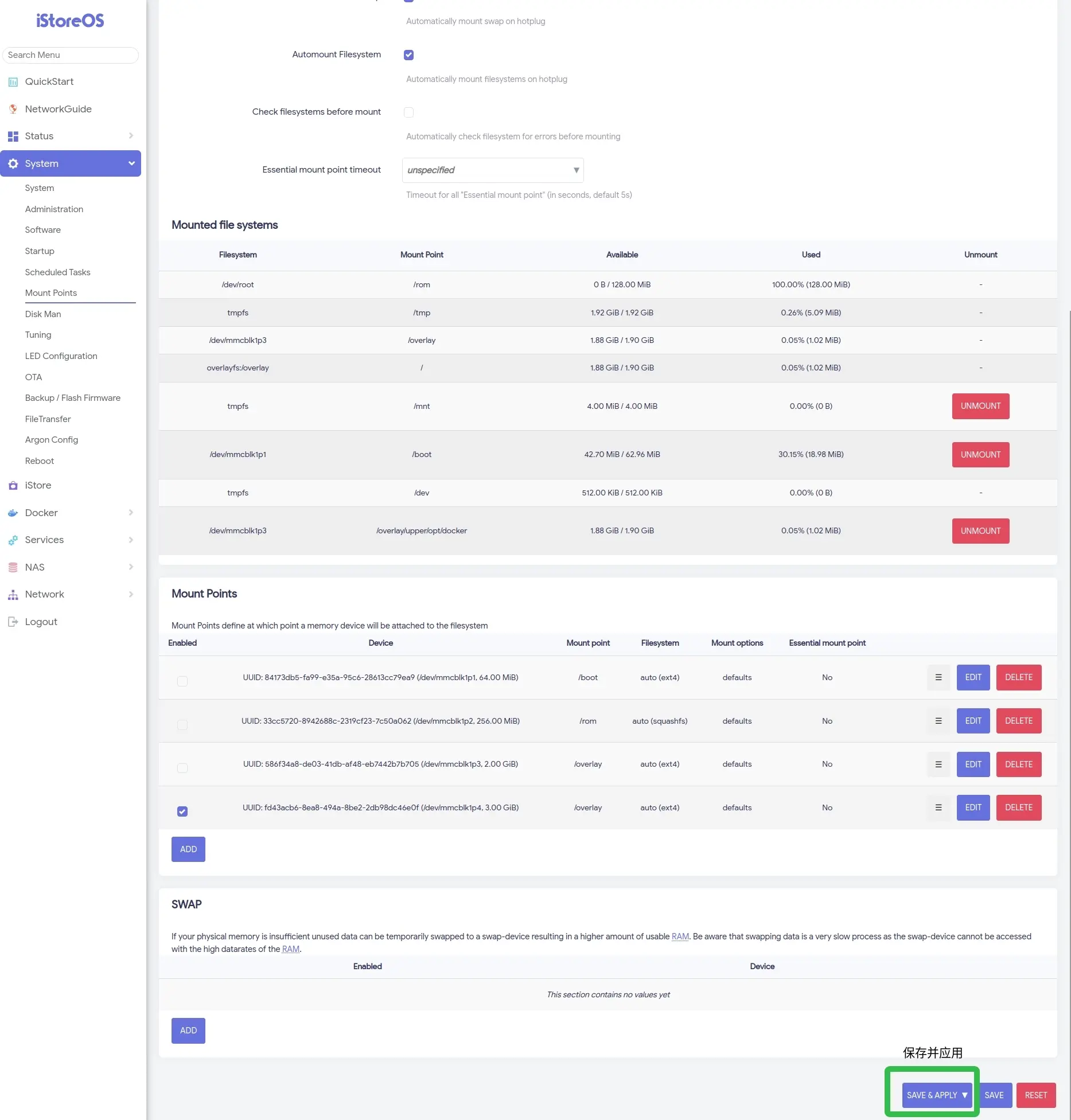Viewport: 1071px width, 1120px height.
Task: Focus the Search Menu input field
Action: click(70, 55)
